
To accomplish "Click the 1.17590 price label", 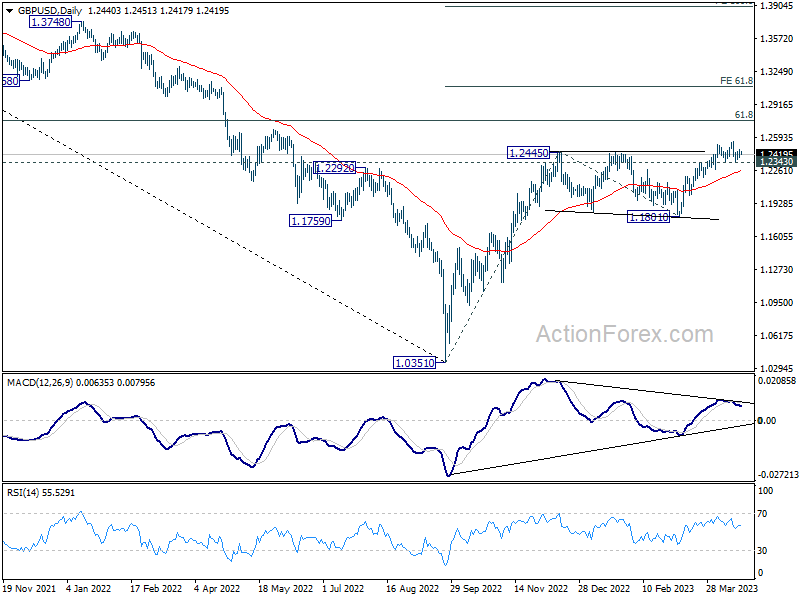I will pyautogui.click(x=310, y=221).
